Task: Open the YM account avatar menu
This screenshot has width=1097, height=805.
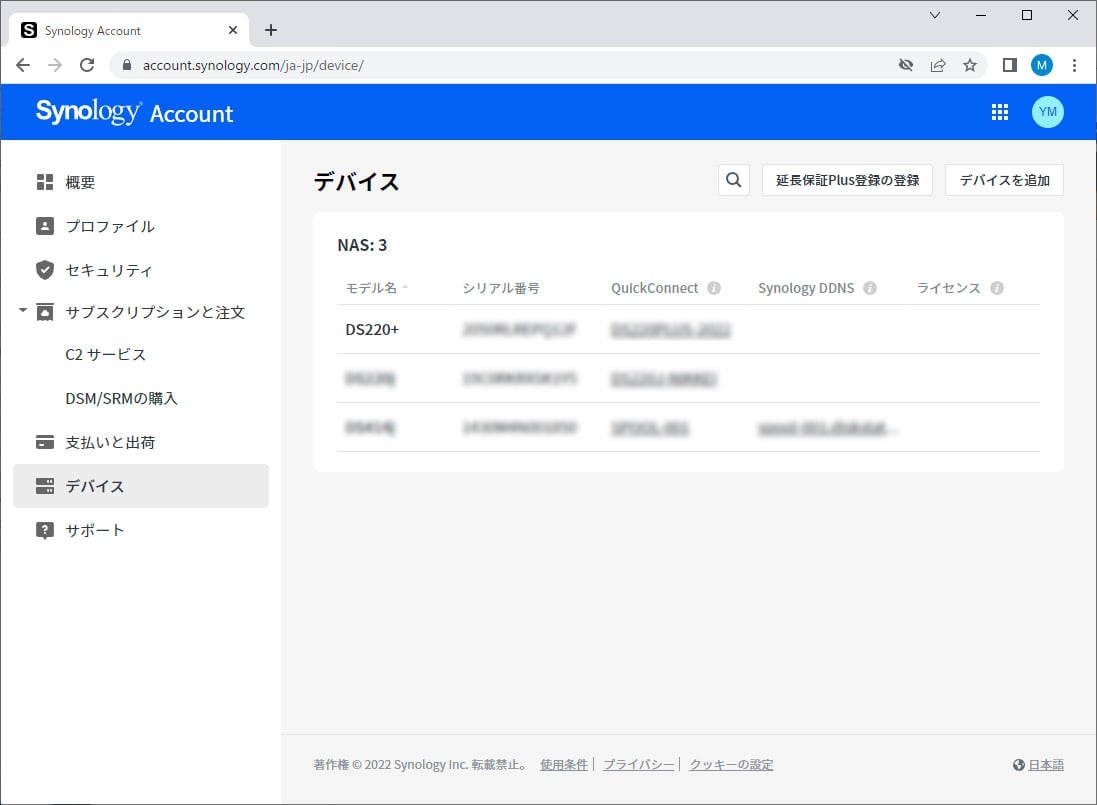Action: click(x=1047, y=112)
